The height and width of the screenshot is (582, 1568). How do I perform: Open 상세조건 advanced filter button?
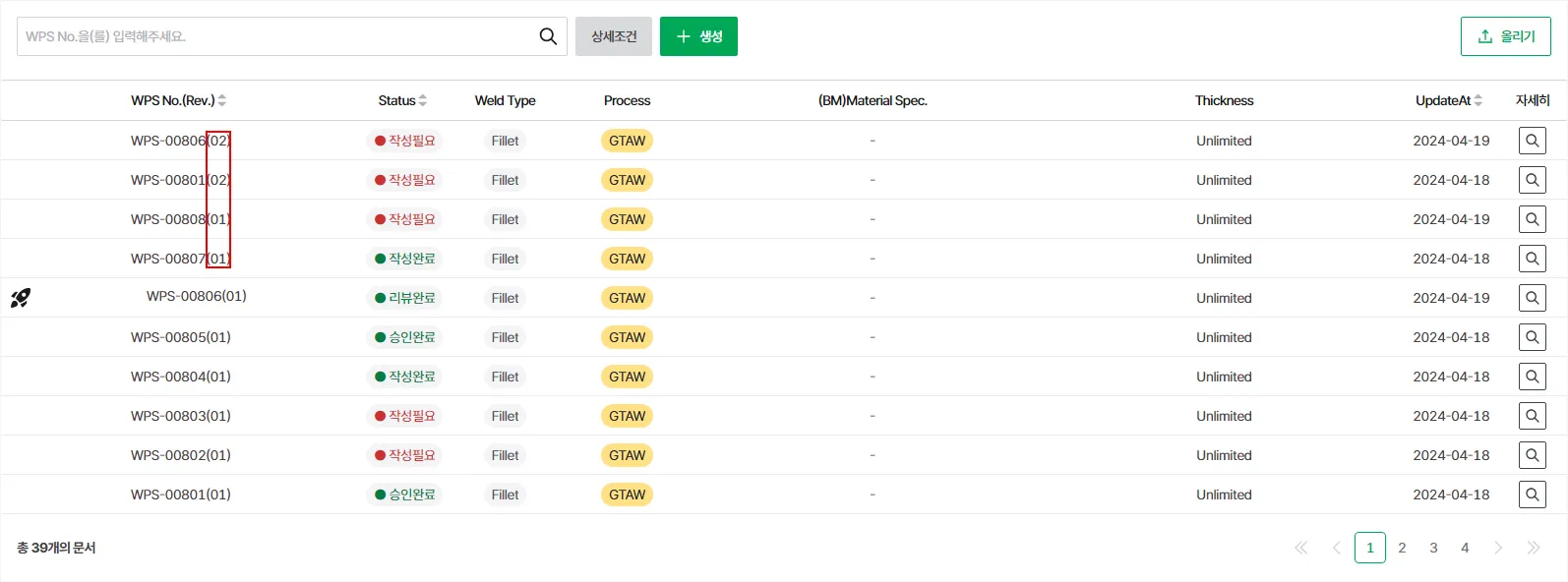pos(614,36)
